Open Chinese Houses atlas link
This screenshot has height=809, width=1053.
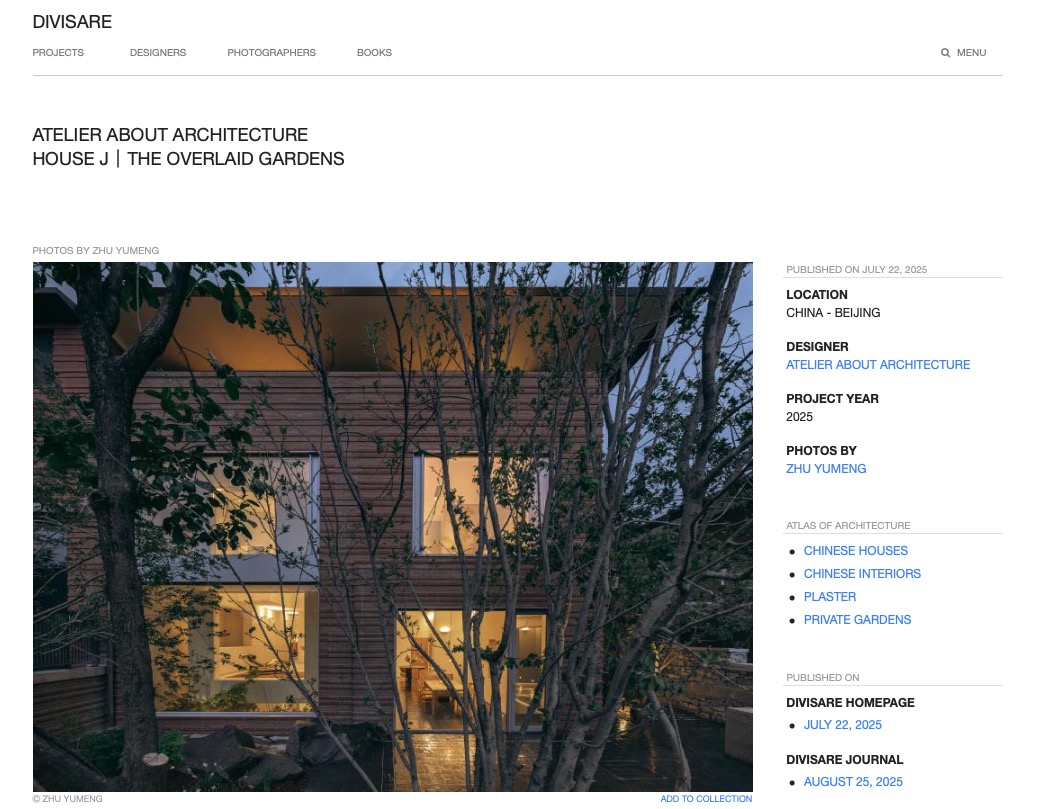click(x=856, y=551)
